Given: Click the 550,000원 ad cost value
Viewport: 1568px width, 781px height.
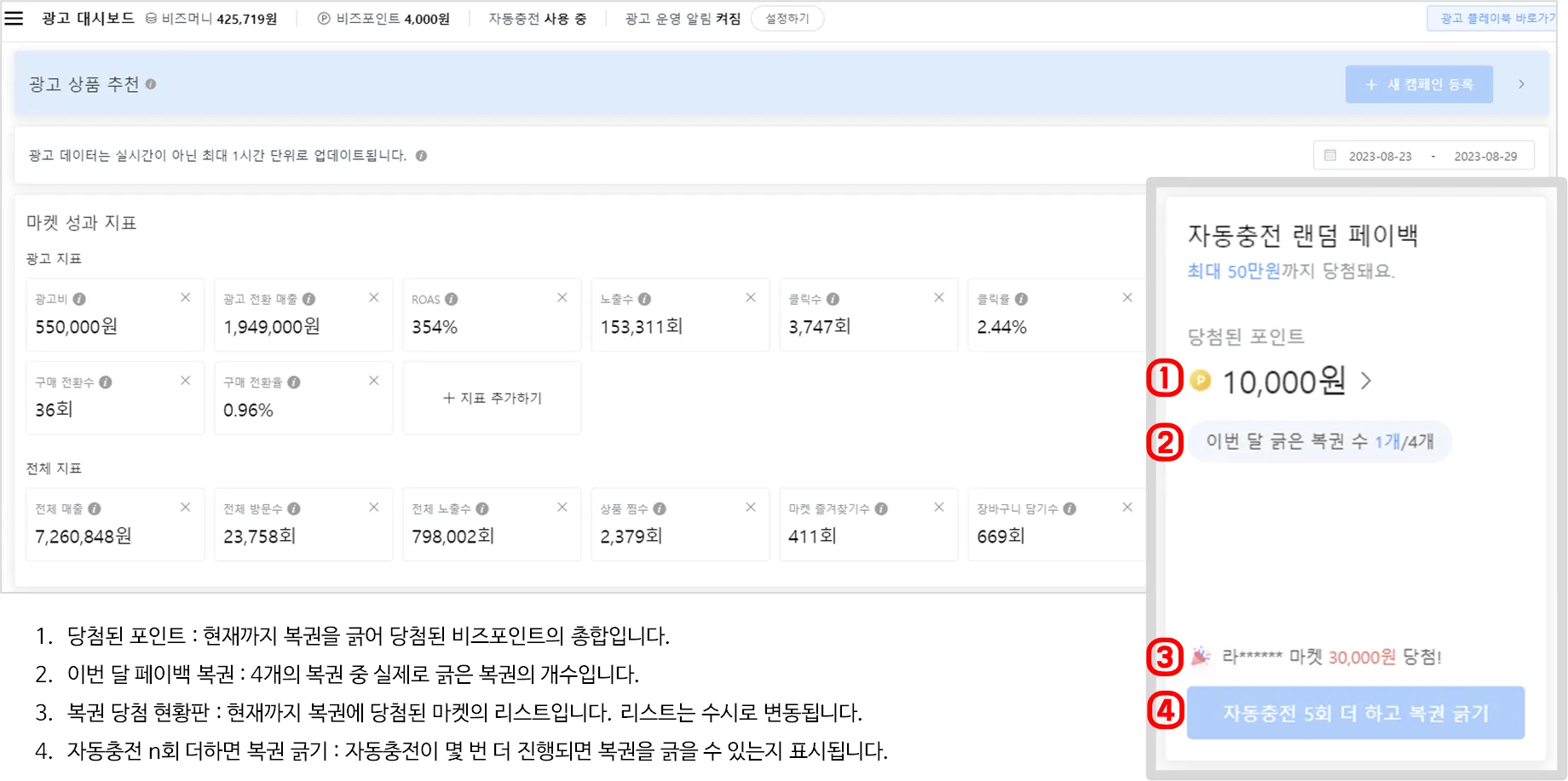Looking at the screenshot, I should [77, 327].
